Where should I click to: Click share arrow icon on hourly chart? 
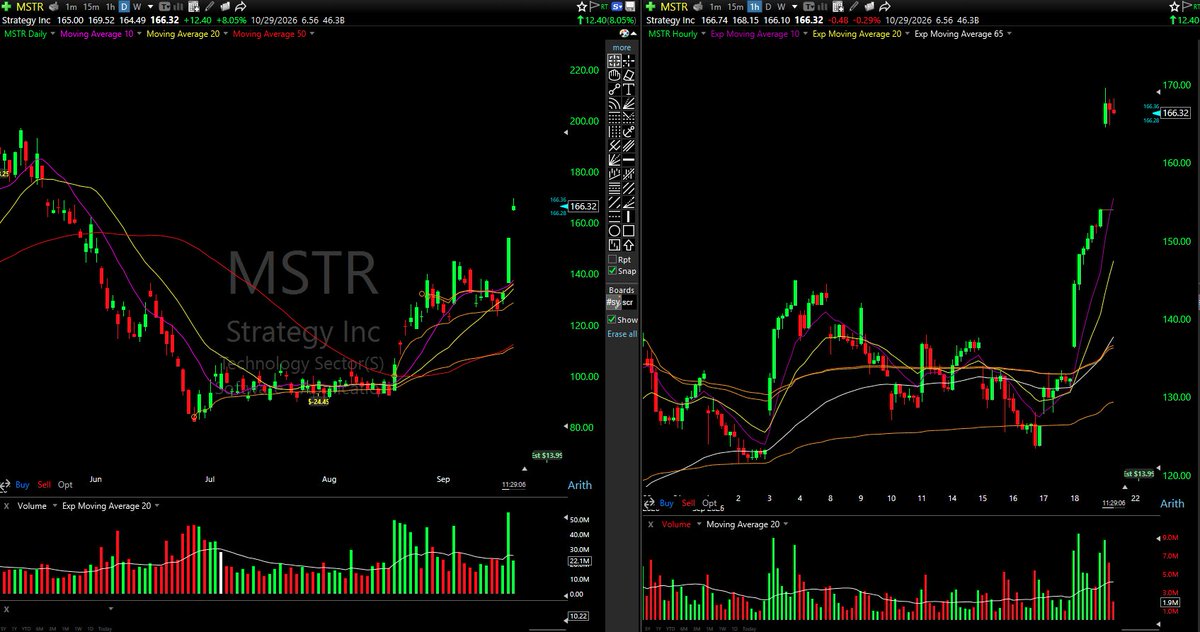(884, 7)
